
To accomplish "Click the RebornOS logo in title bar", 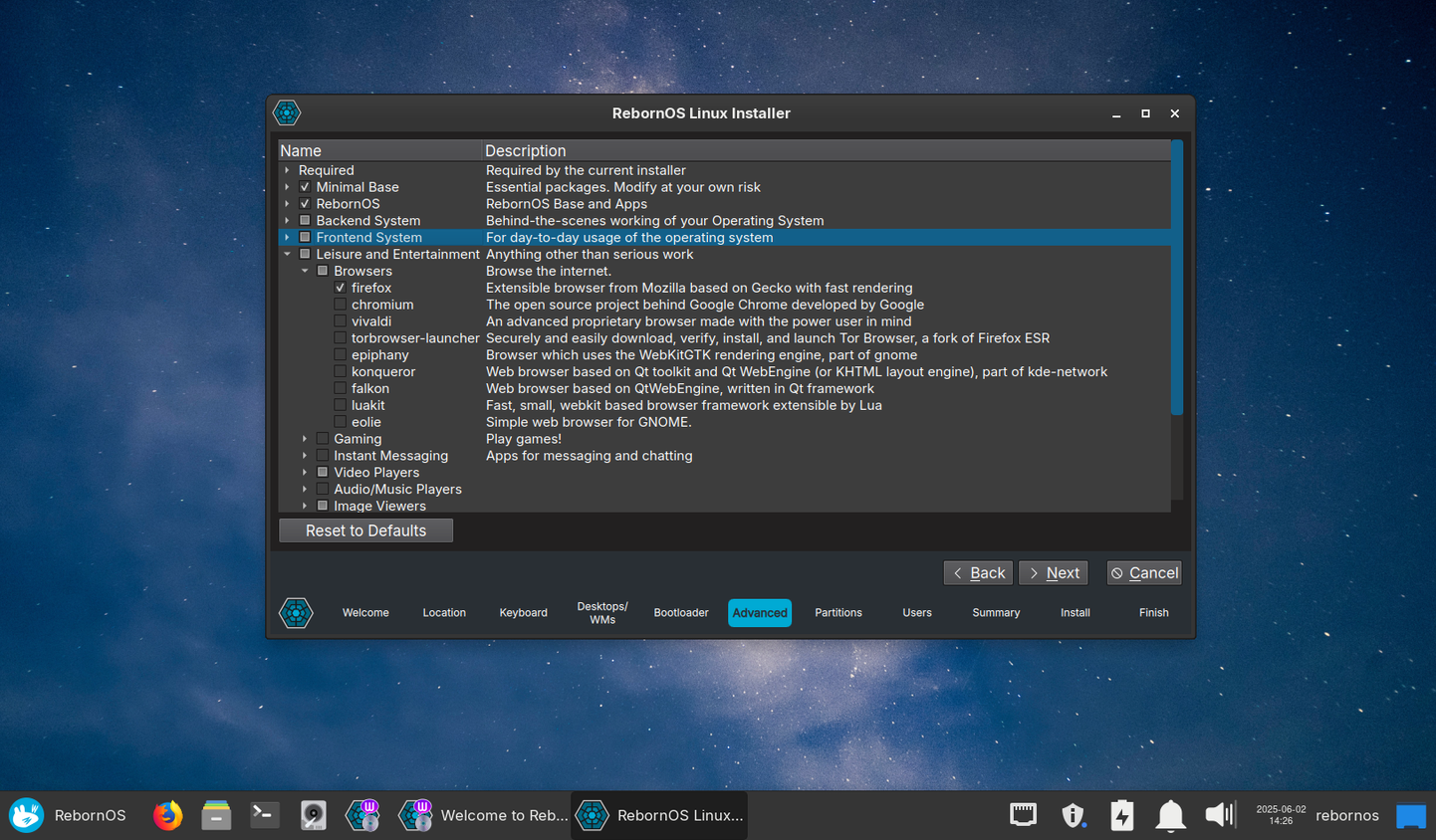I will coord(287,112).
